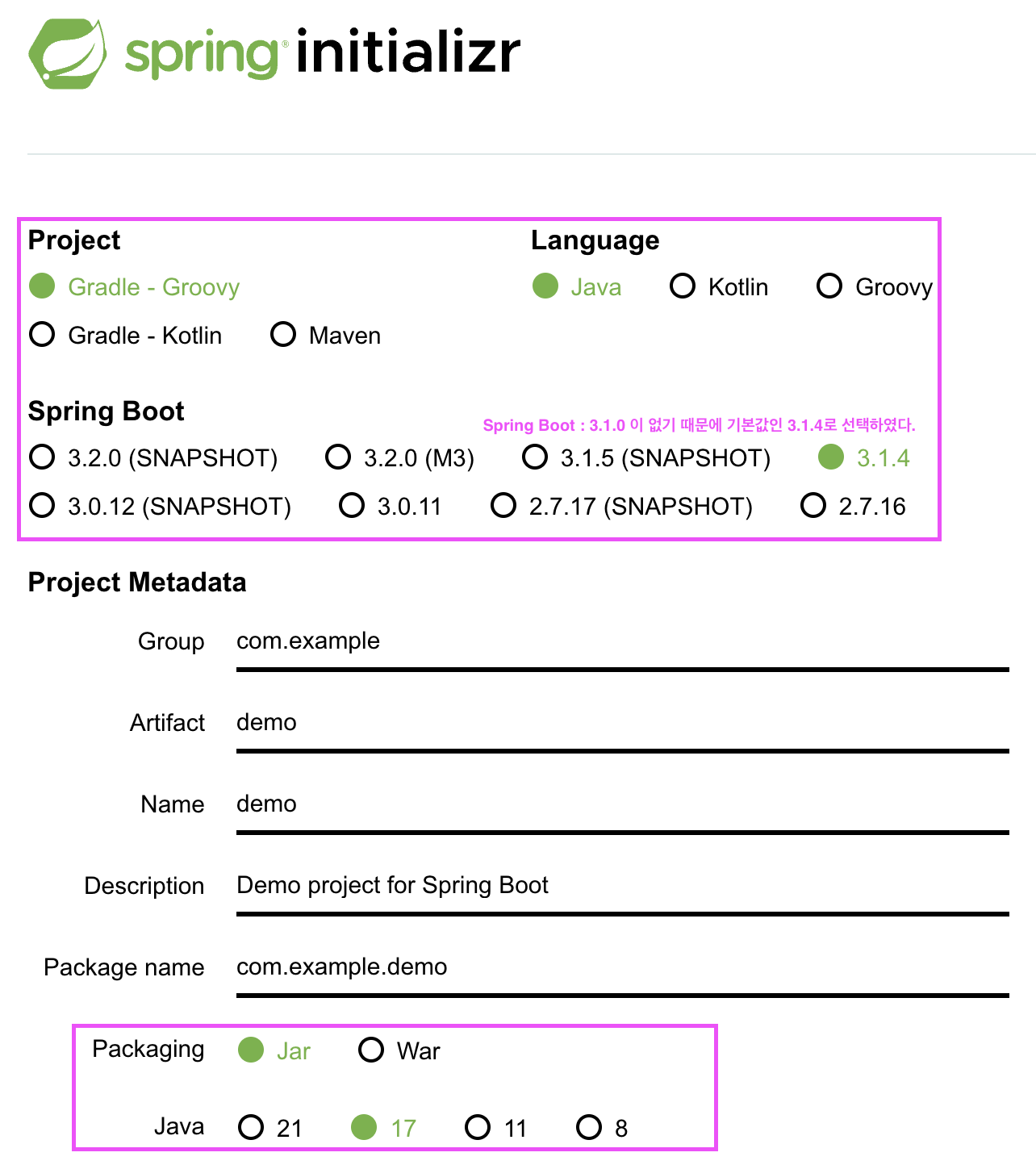This screenshot has width=1036, height=1165.
Task: Click into the Artifact text field
Action: click(x=622, y=724)
